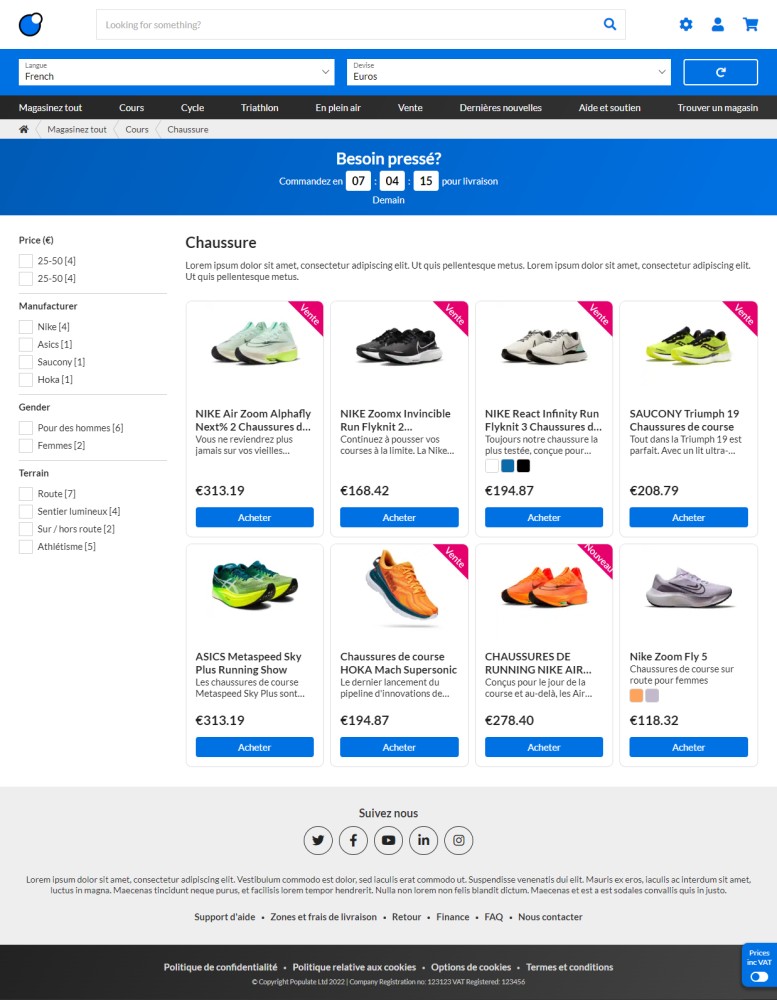
Task: Select lilac swatch on Nike Zoom Fly 5
Action: [652, 695]
